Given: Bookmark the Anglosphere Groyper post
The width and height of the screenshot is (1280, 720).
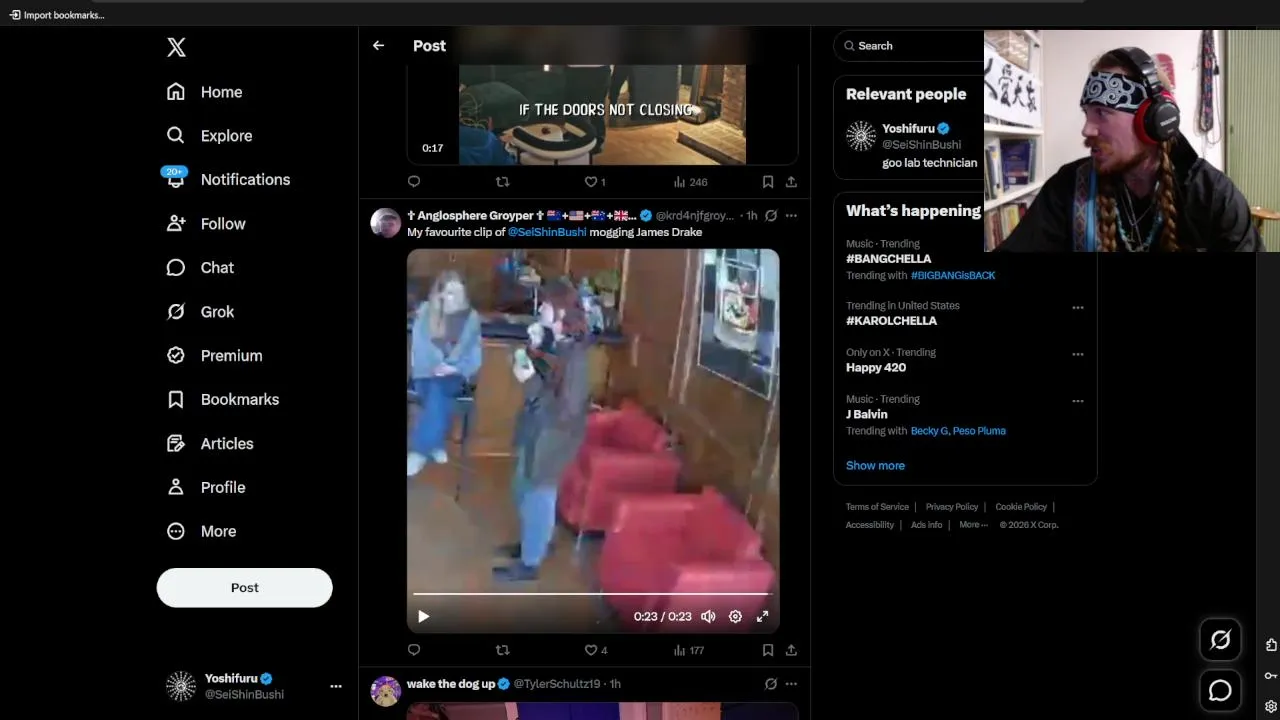Looking at the screenshot, I should (x=768, y=650).
